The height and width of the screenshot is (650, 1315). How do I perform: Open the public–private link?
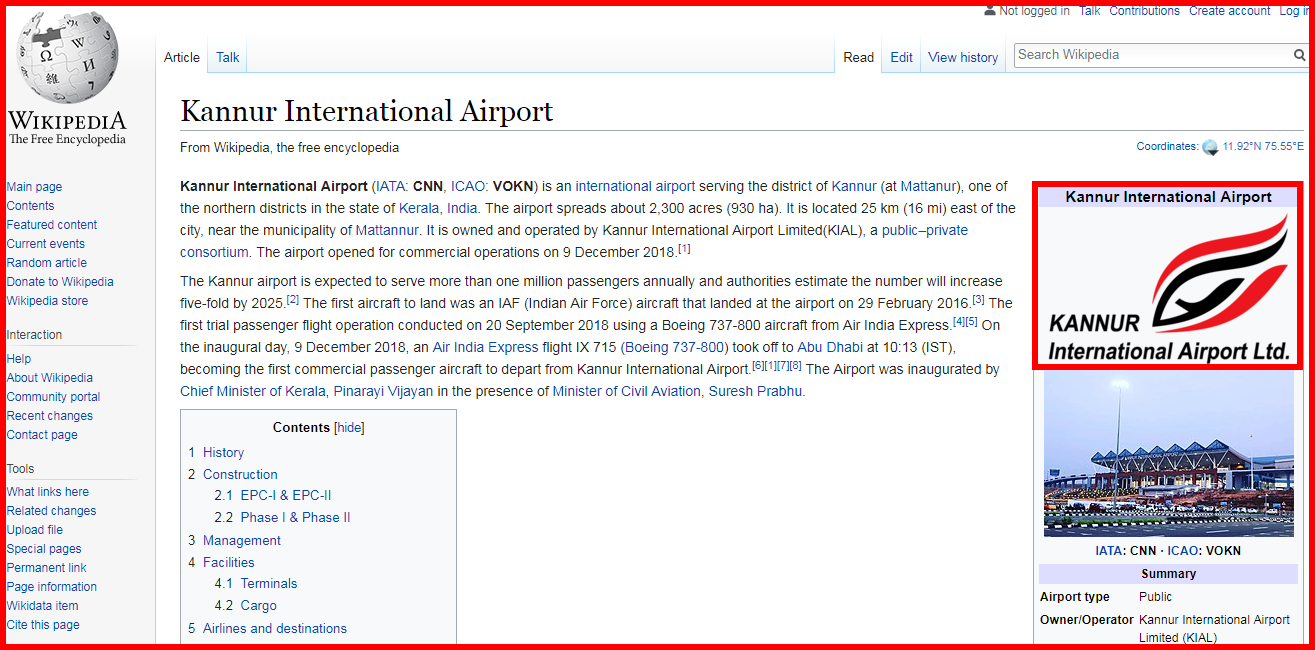925,231
